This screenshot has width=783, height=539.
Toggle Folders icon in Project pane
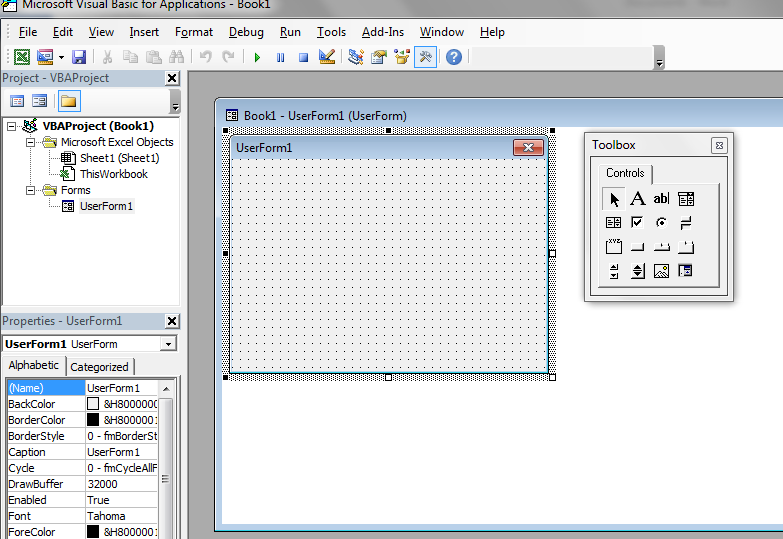coord(69,101)
